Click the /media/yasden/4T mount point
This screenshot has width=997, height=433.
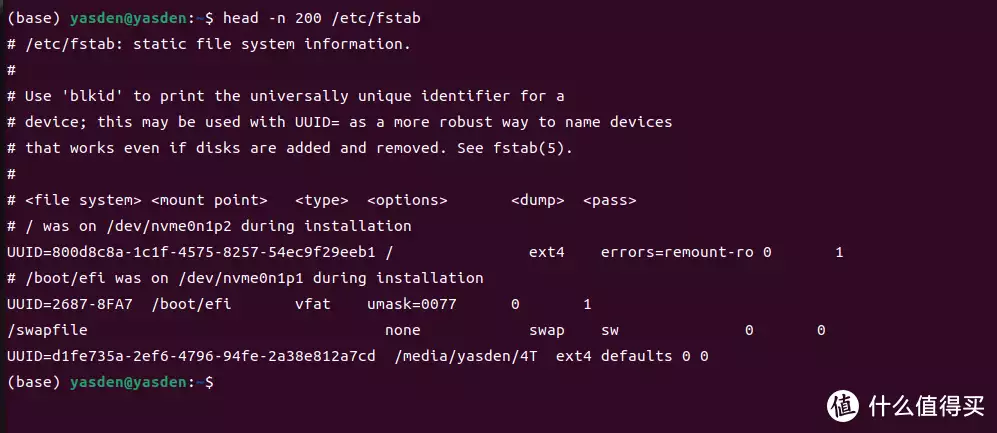click(x=465, y=356)
